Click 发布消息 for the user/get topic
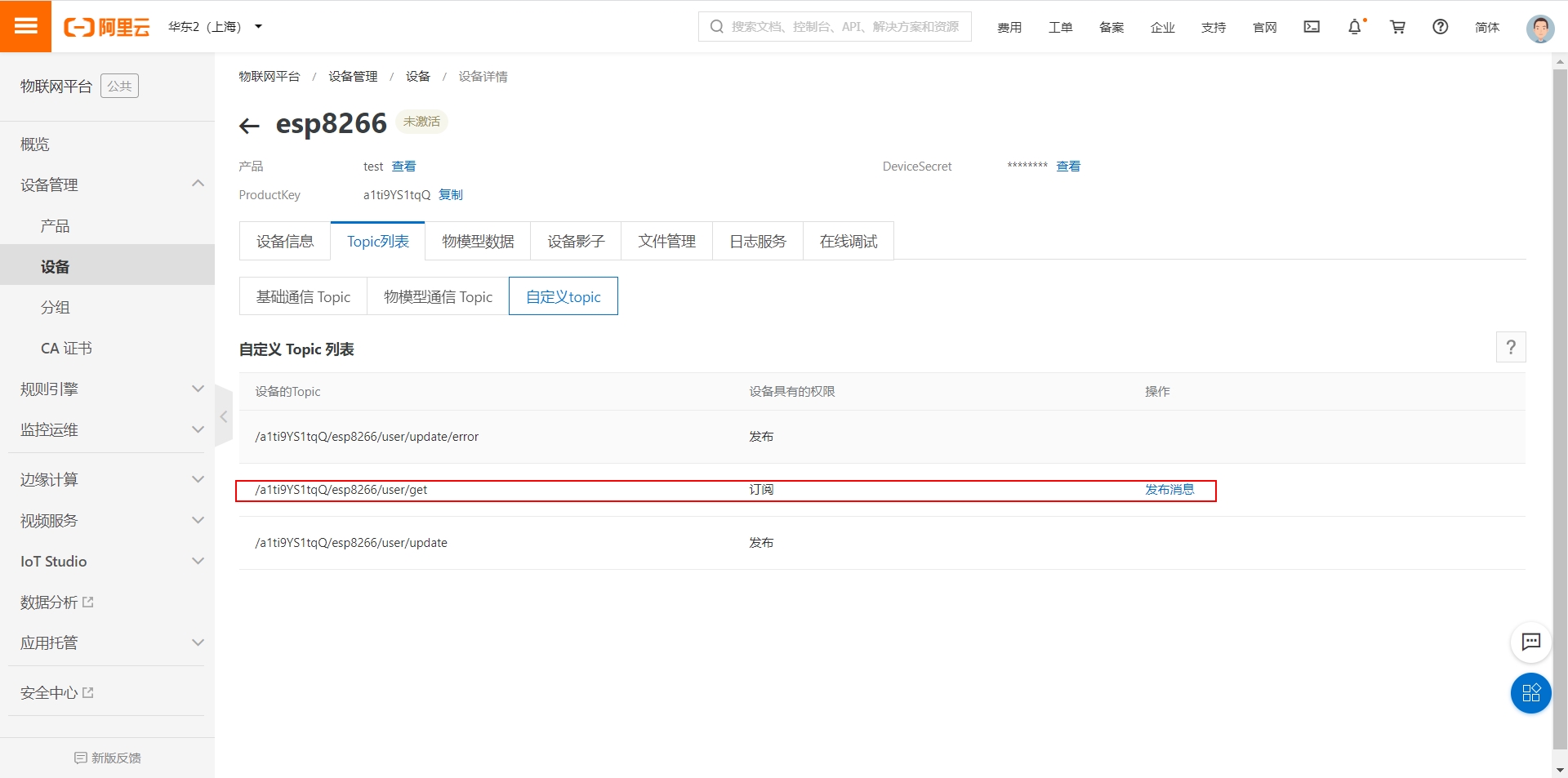Viewport: 1568px width, 778px height. pos(1169,490)
